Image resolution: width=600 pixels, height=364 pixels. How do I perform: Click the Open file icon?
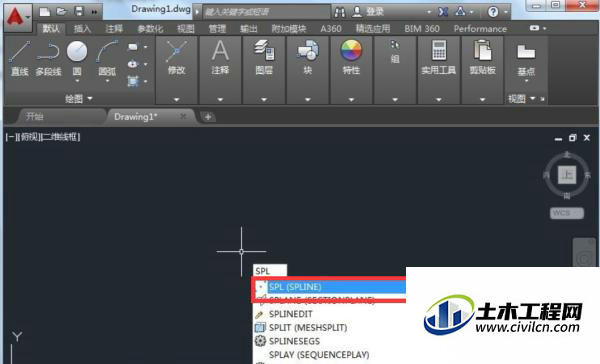pyautogui.click(x=62, y=12)
